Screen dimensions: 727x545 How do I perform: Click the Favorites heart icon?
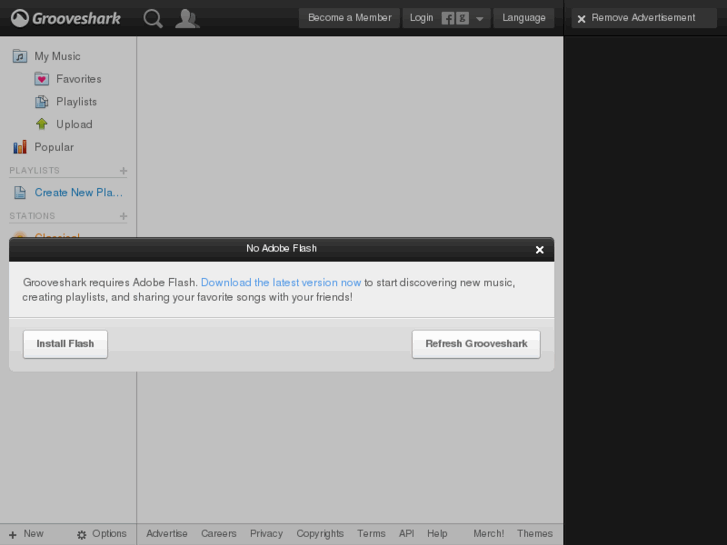tap(42, 79)
